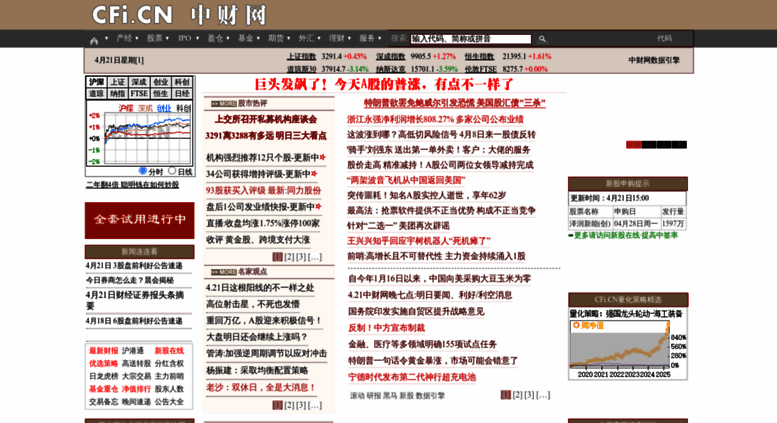Expand the 期货 dropdown menu
This screenshot has width=777, height=423.
pyautogui.click(x=279, y=38)
